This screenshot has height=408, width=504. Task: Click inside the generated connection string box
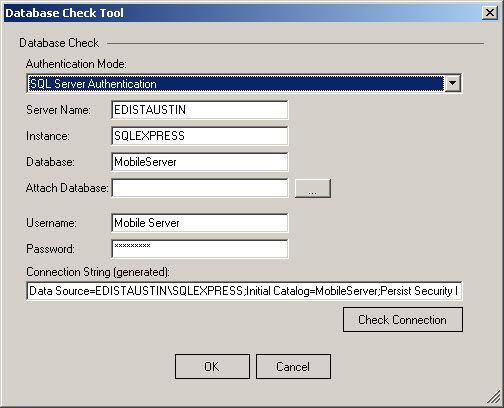[x=244, y=291]
